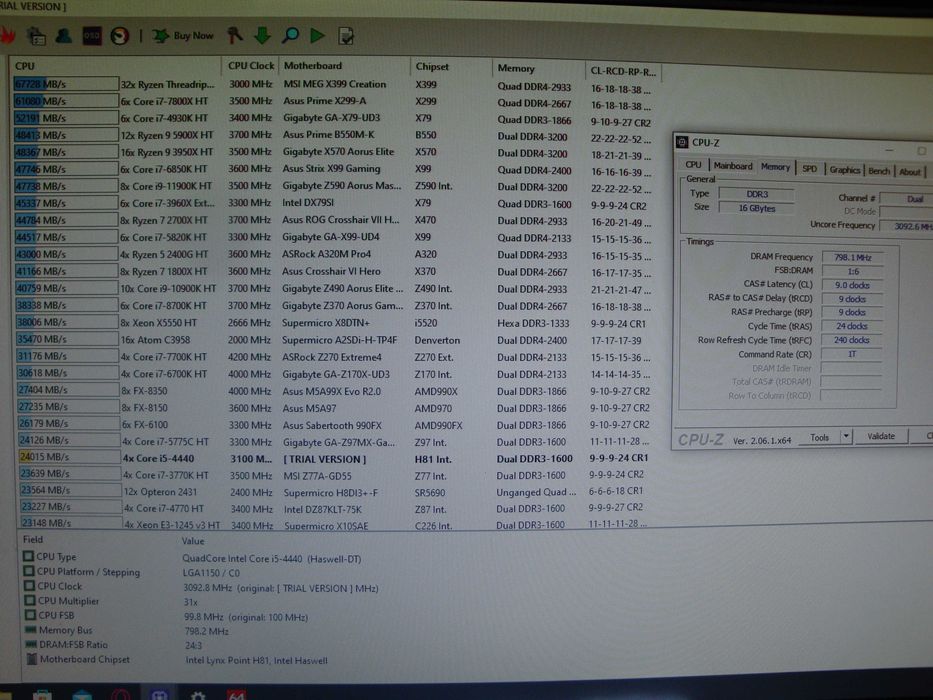Open the report wizard toolbar icon
The width and height of the screenshot is (933, 700).
(36, 36)
